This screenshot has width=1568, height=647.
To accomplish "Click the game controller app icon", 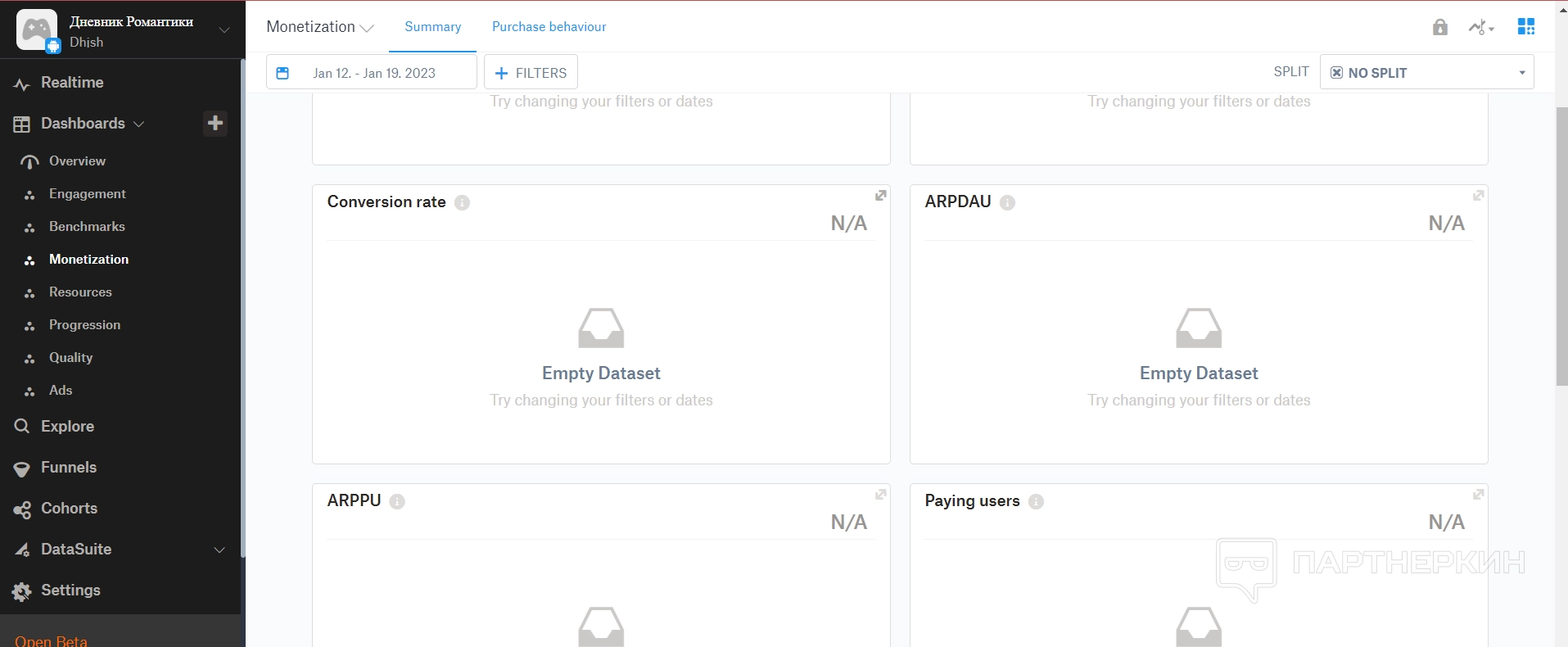I will pos(37,29).
